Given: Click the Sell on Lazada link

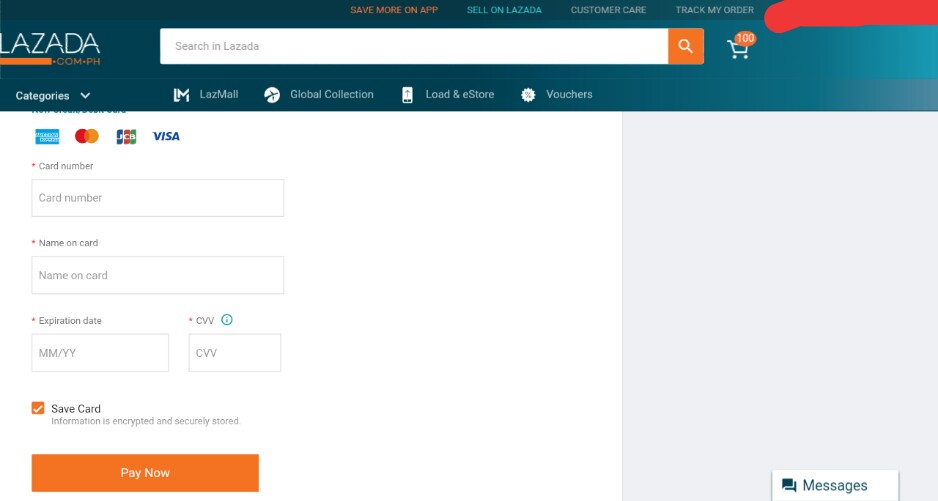Looking at the screenshot, I should 504,10.
